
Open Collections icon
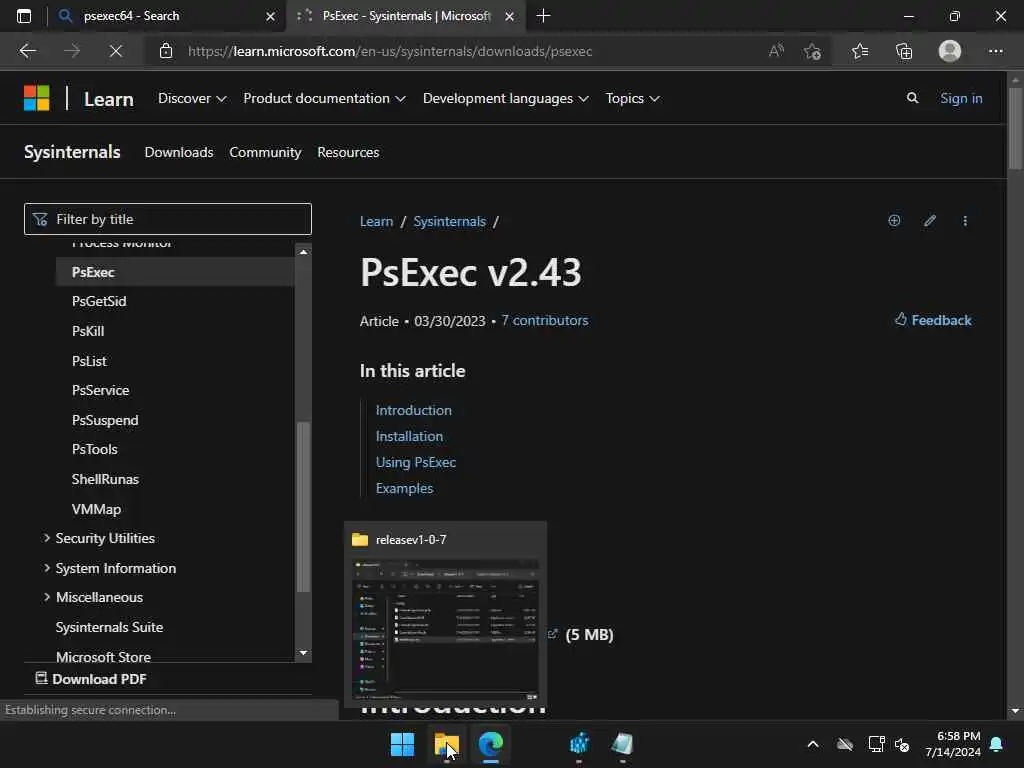click(x=904, y=51)
